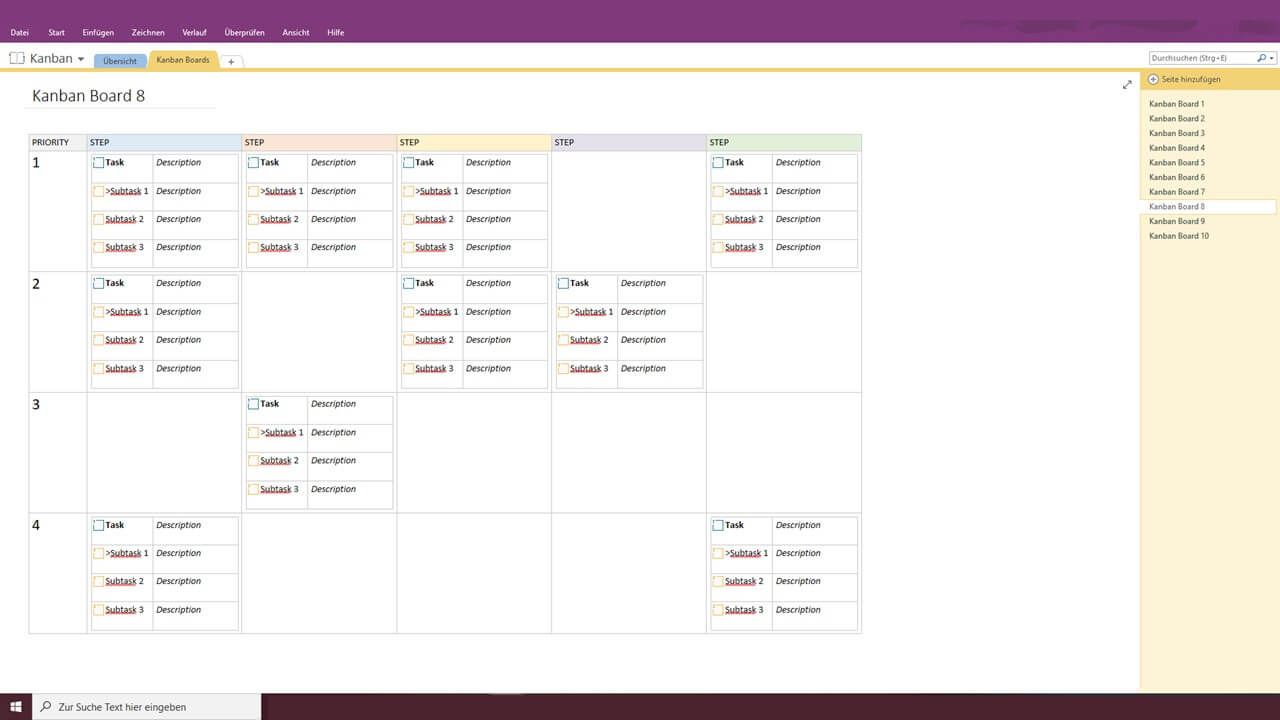The height and width of the screenshot is (720, 1280).
Task: Check the Task checkbox in Priority 1 first column
Action: 100,161
